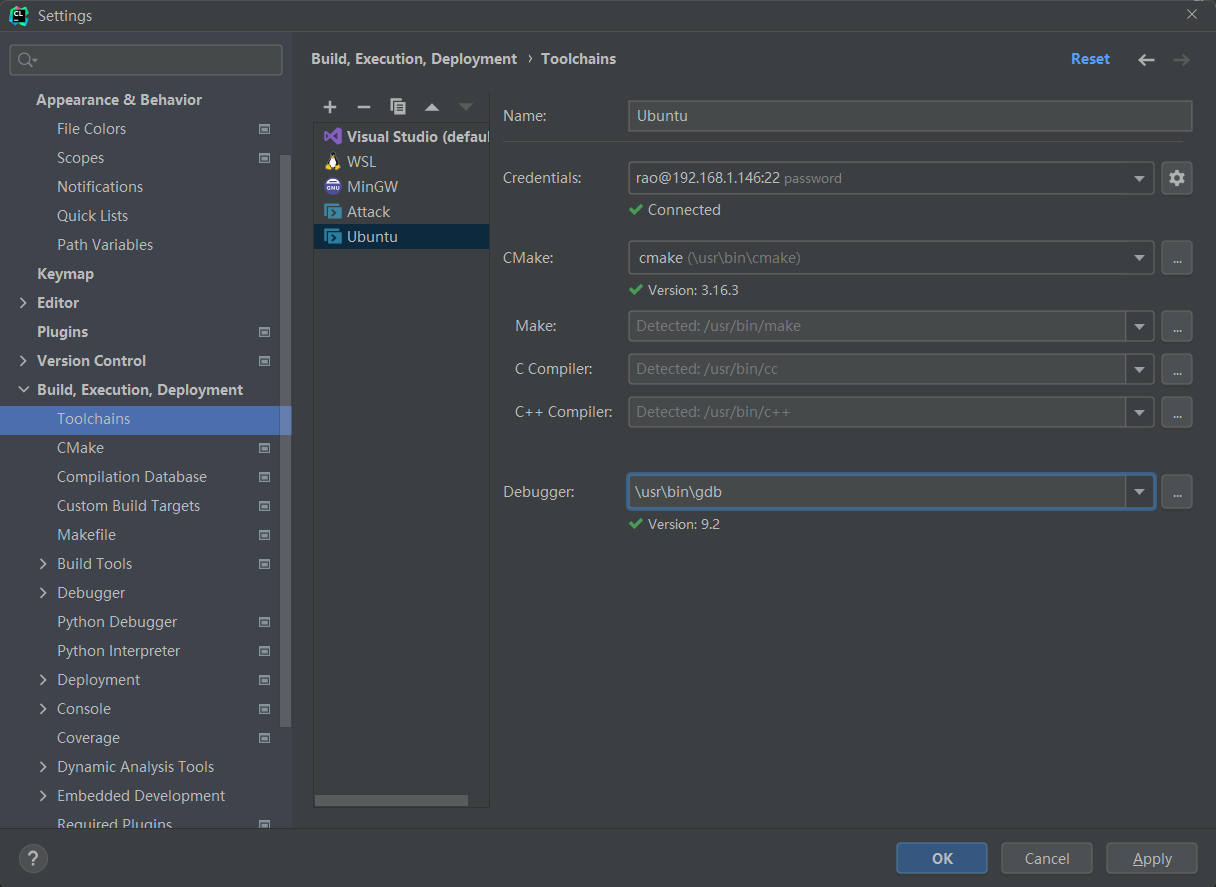
Task: Click project-level icon beside File Colors
Action: (x=265, y=129)
